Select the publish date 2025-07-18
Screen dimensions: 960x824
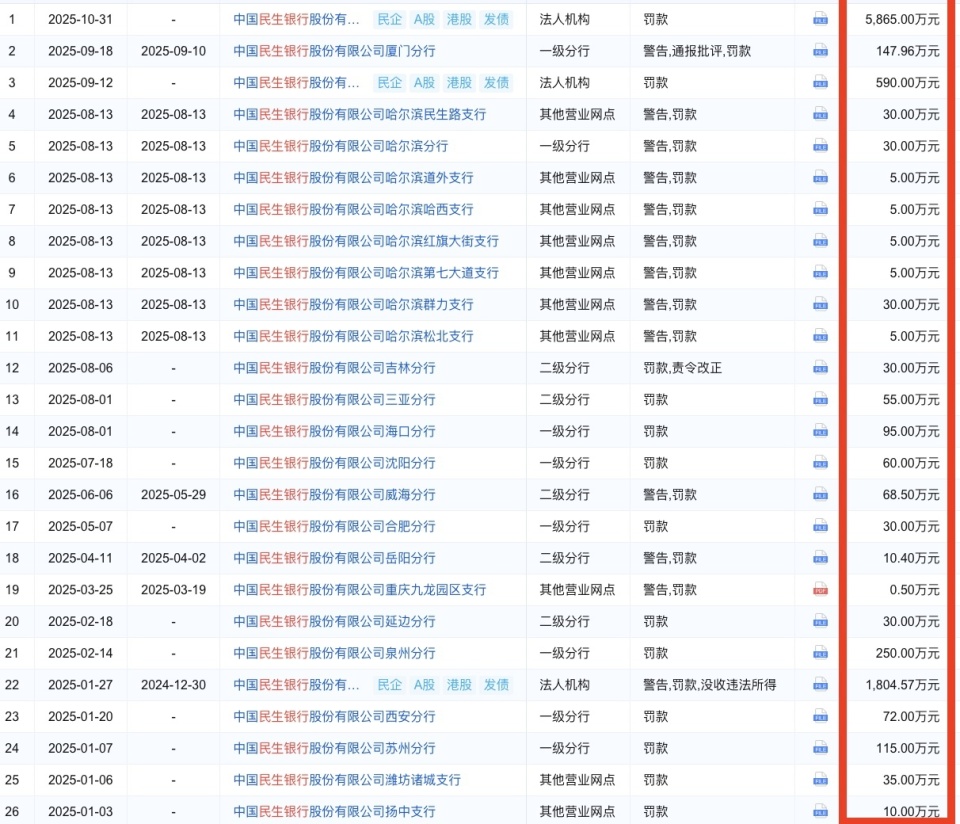pyautogui.click(x=80, y=463)
